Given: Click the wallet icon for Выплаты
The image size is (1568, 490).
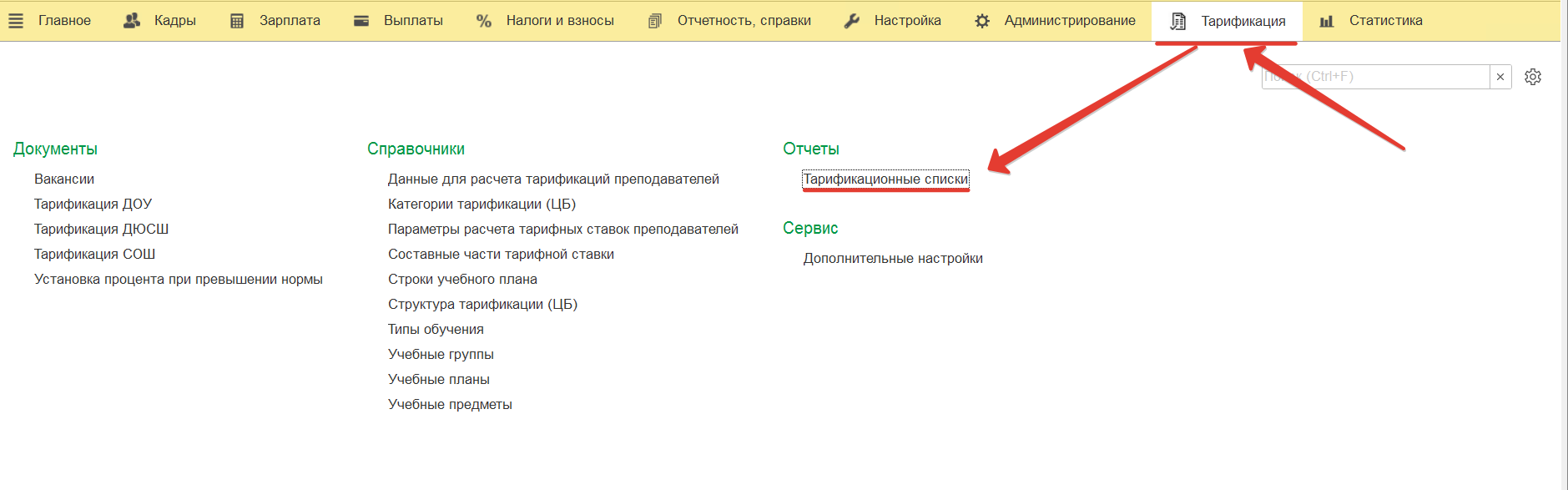Looking at the screenshot, I should pyautogui.click(x=361, y=21).
